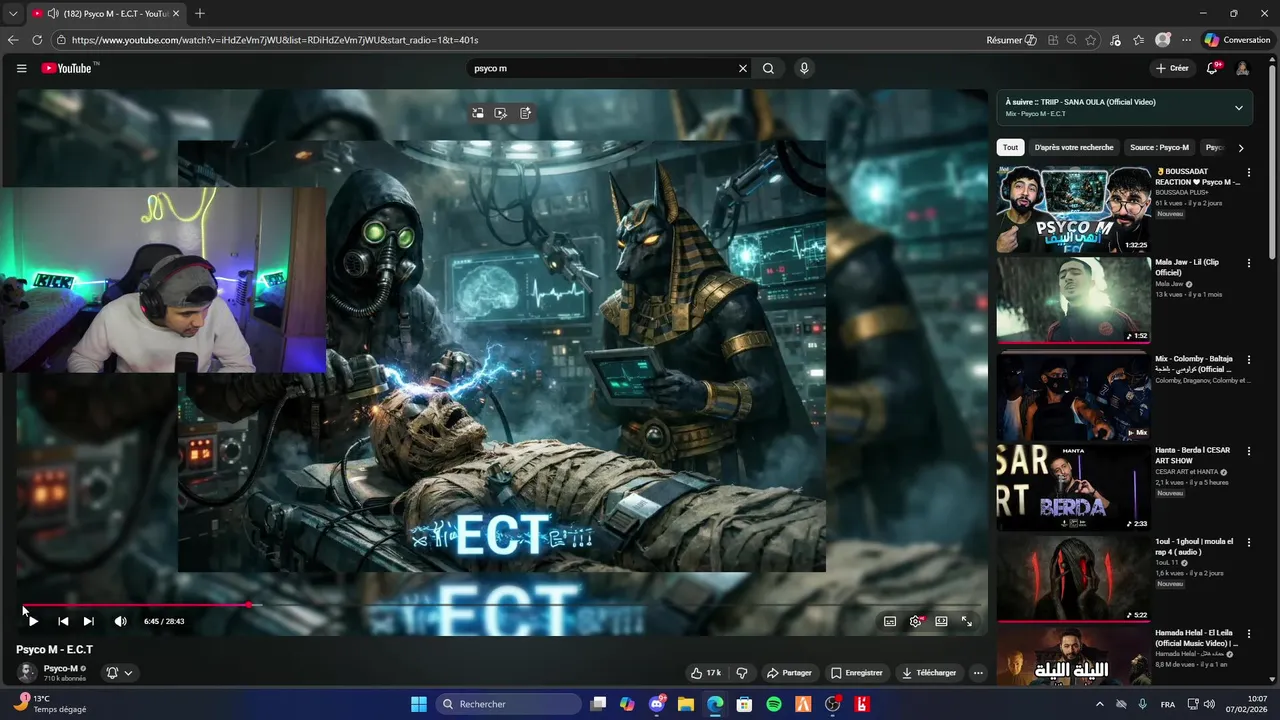Screen dimensions: 1280x720
Task: Open a new browser tab
Action: point(200,13)
